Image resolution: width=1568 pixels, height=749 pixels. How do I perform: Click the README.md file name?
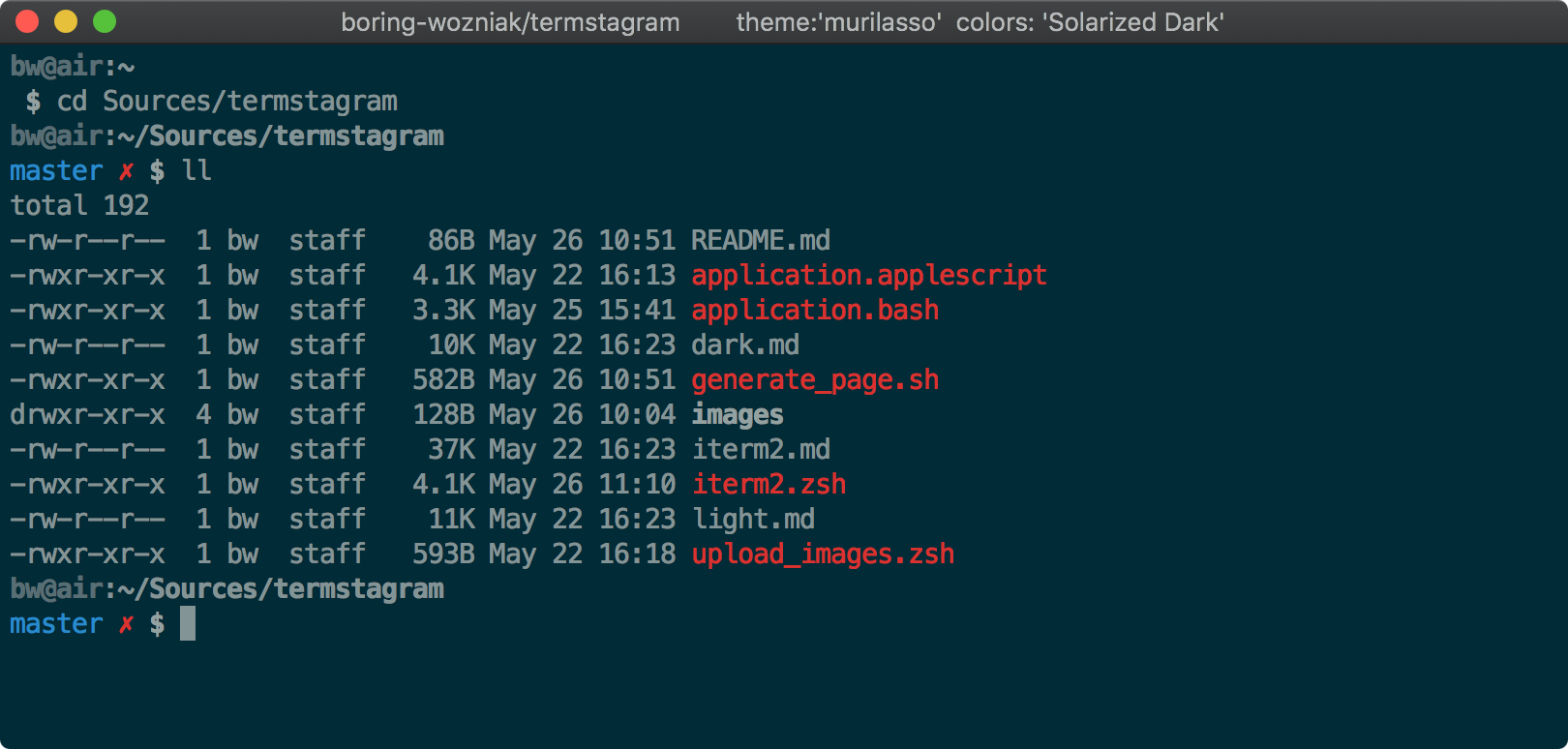pyautogui.click(x=760, y=240)
